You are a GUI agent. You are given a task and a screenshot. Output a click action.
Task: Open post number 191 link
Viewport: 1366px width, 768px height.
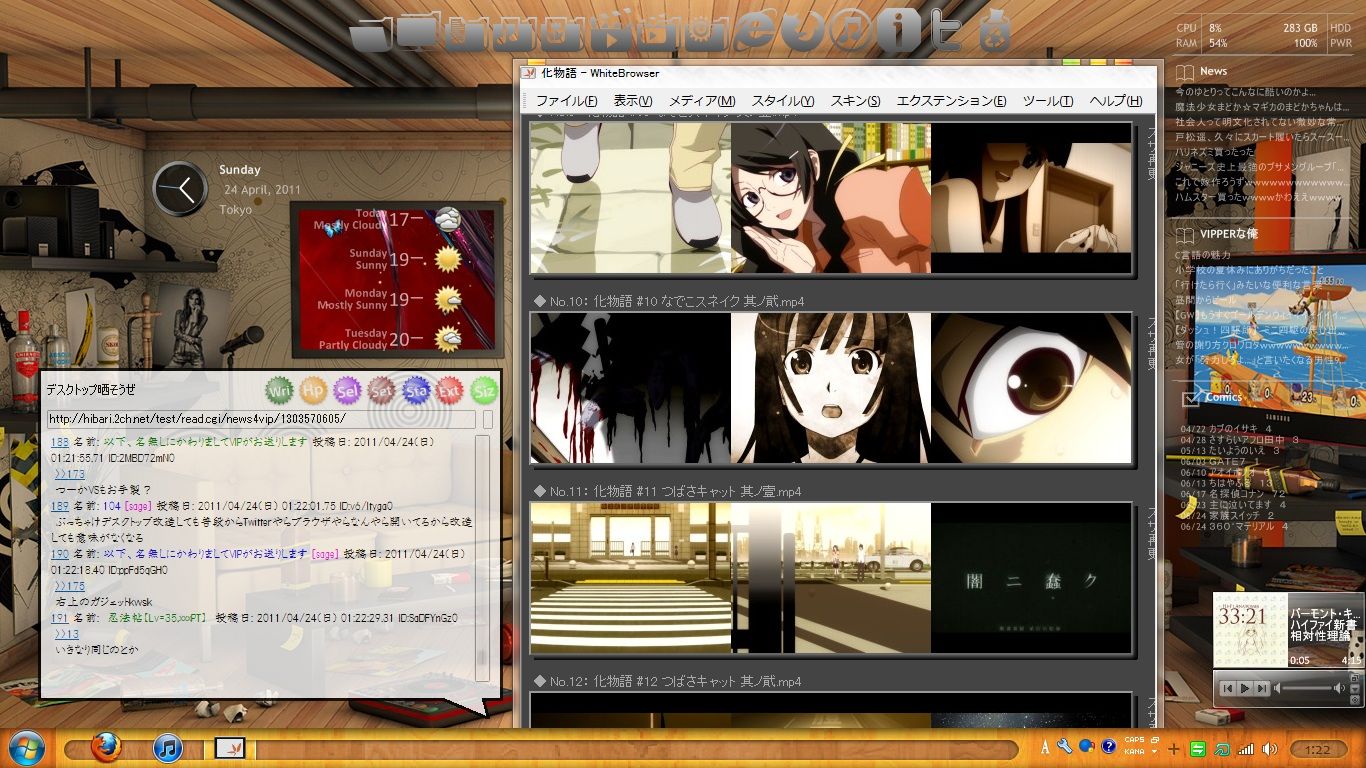click(x=60, y=618)
